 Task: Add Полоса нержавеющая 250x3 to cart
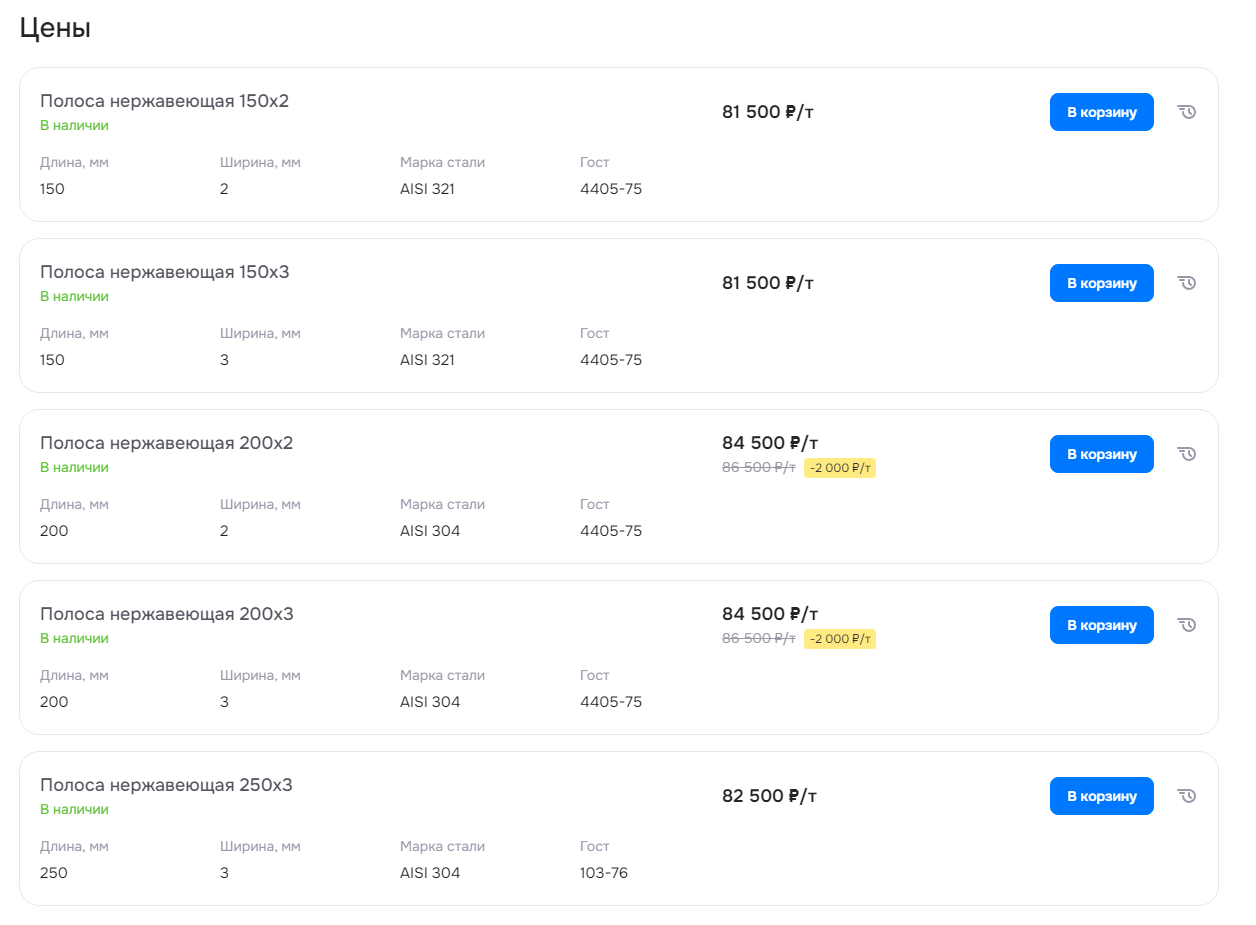click(x=1102, y=796)
